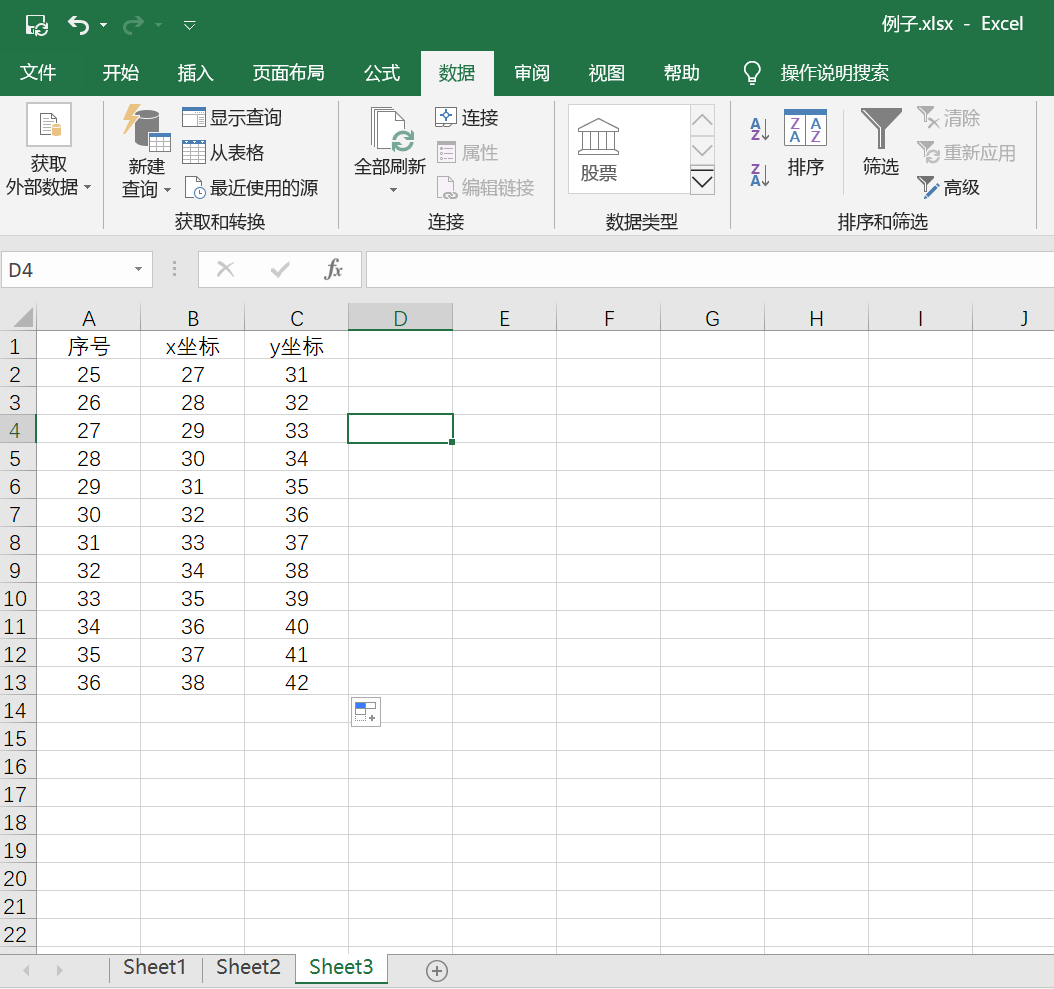The image size is (1054, 989).
Task: Click the formula bar enter checkmark icon
Action: 280,270
